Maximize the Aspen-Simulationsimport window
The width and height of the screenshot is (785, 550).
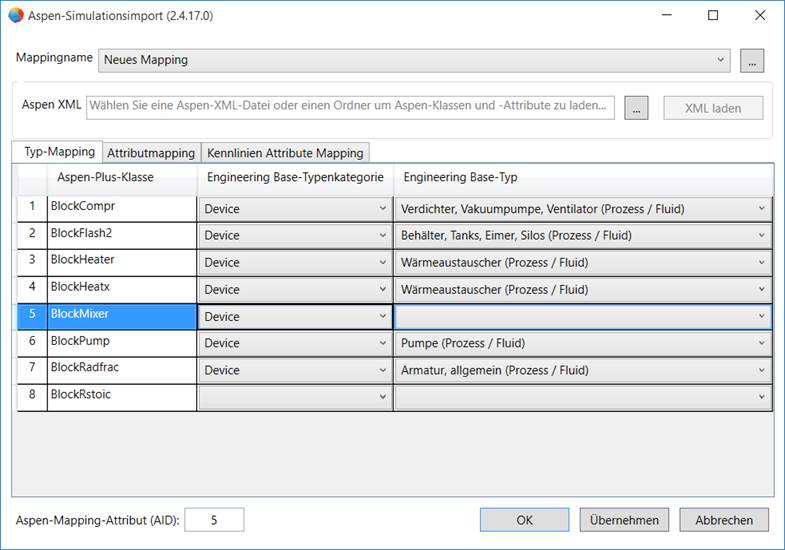click(713, 16)
